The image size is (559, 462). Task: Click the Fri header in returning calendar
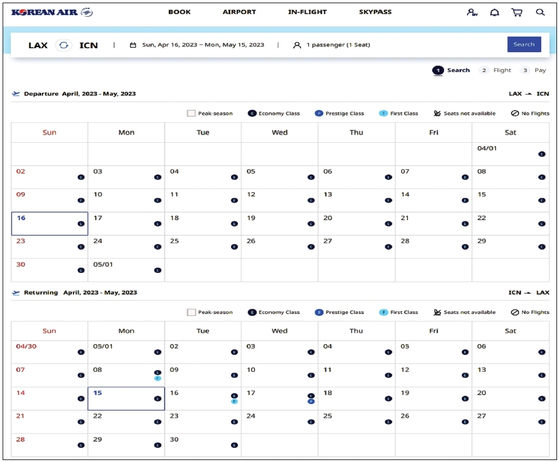pos(434,331)
